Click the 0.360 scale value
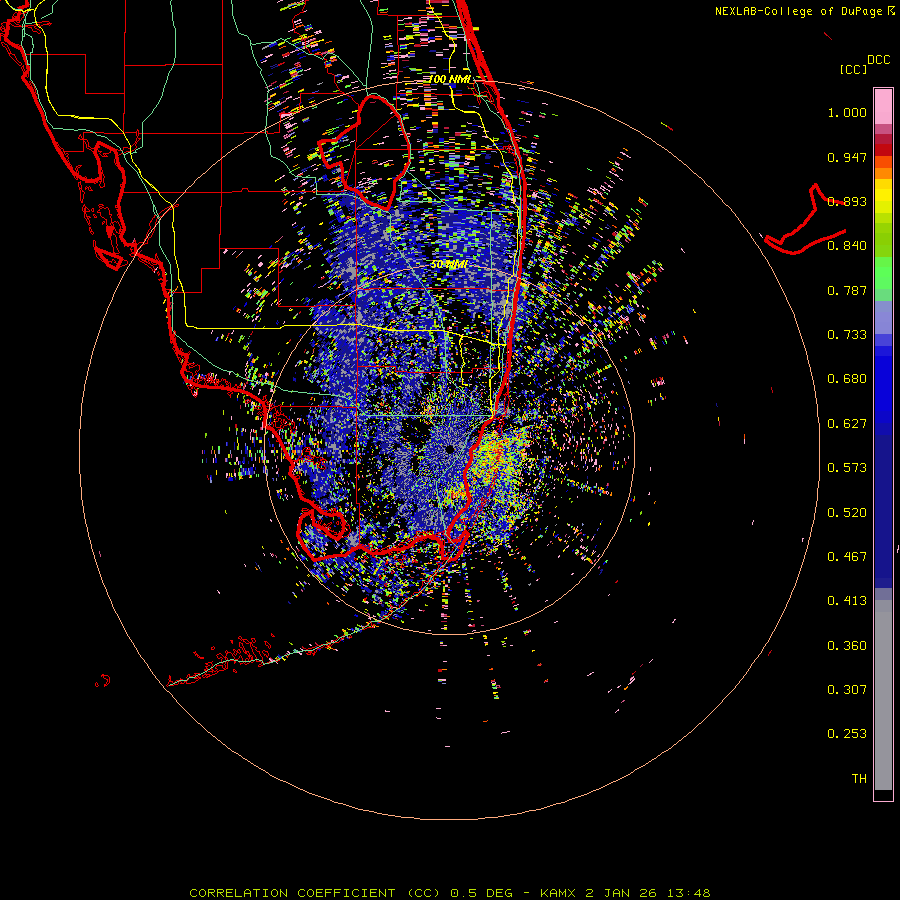Viewport: 900px width, 900px height. 847,646
